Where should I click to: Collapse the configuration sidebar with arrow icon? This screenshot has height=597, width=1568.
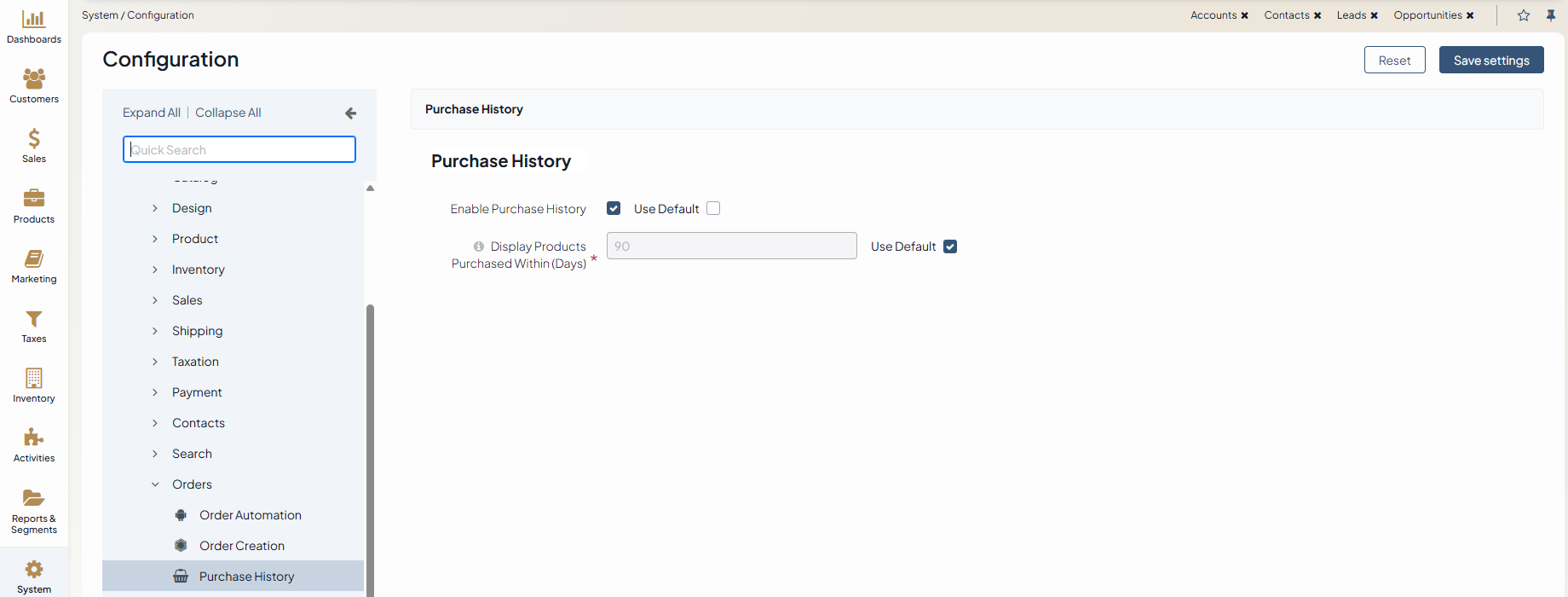point(350,113)
